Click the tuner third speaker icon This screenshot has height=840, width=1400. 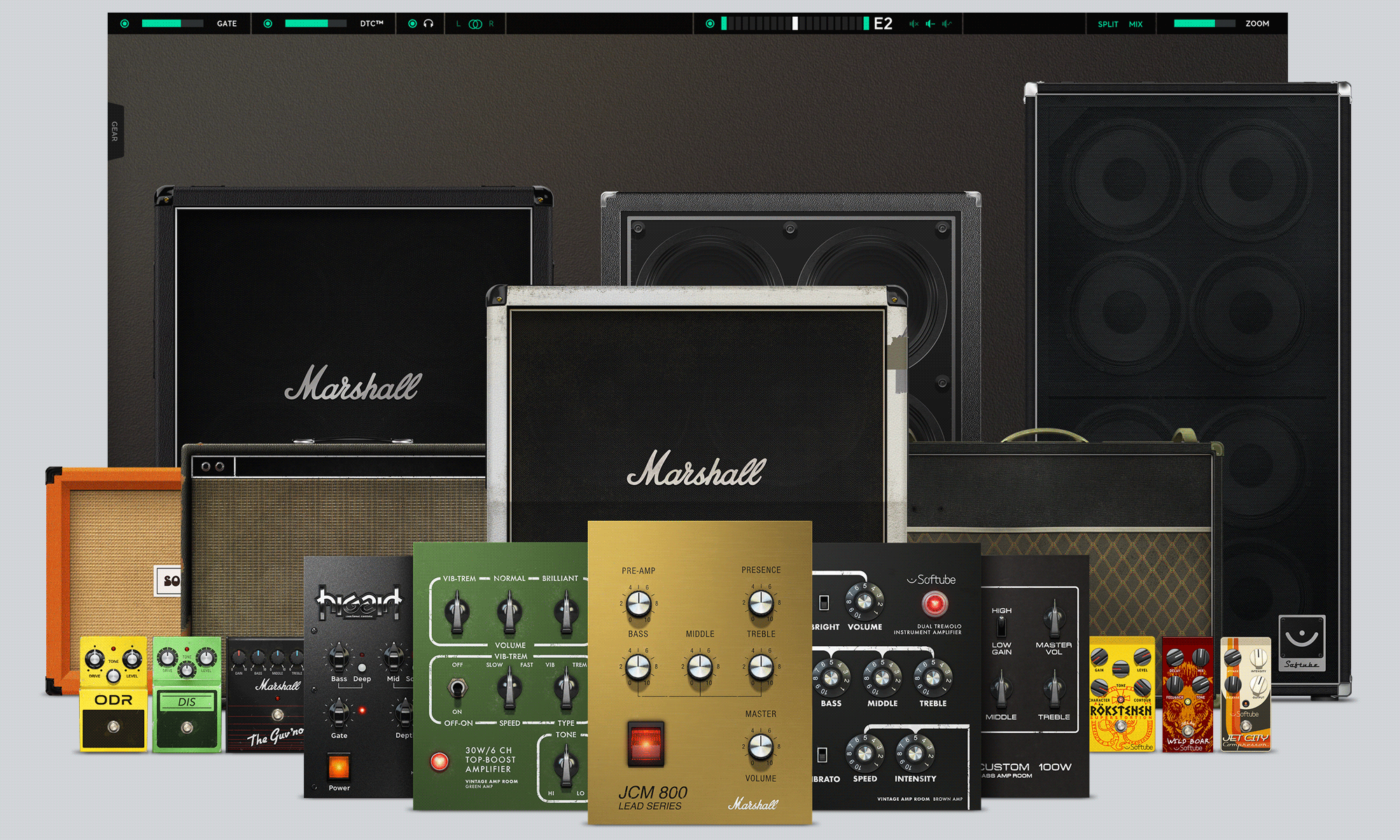[947, 24]
